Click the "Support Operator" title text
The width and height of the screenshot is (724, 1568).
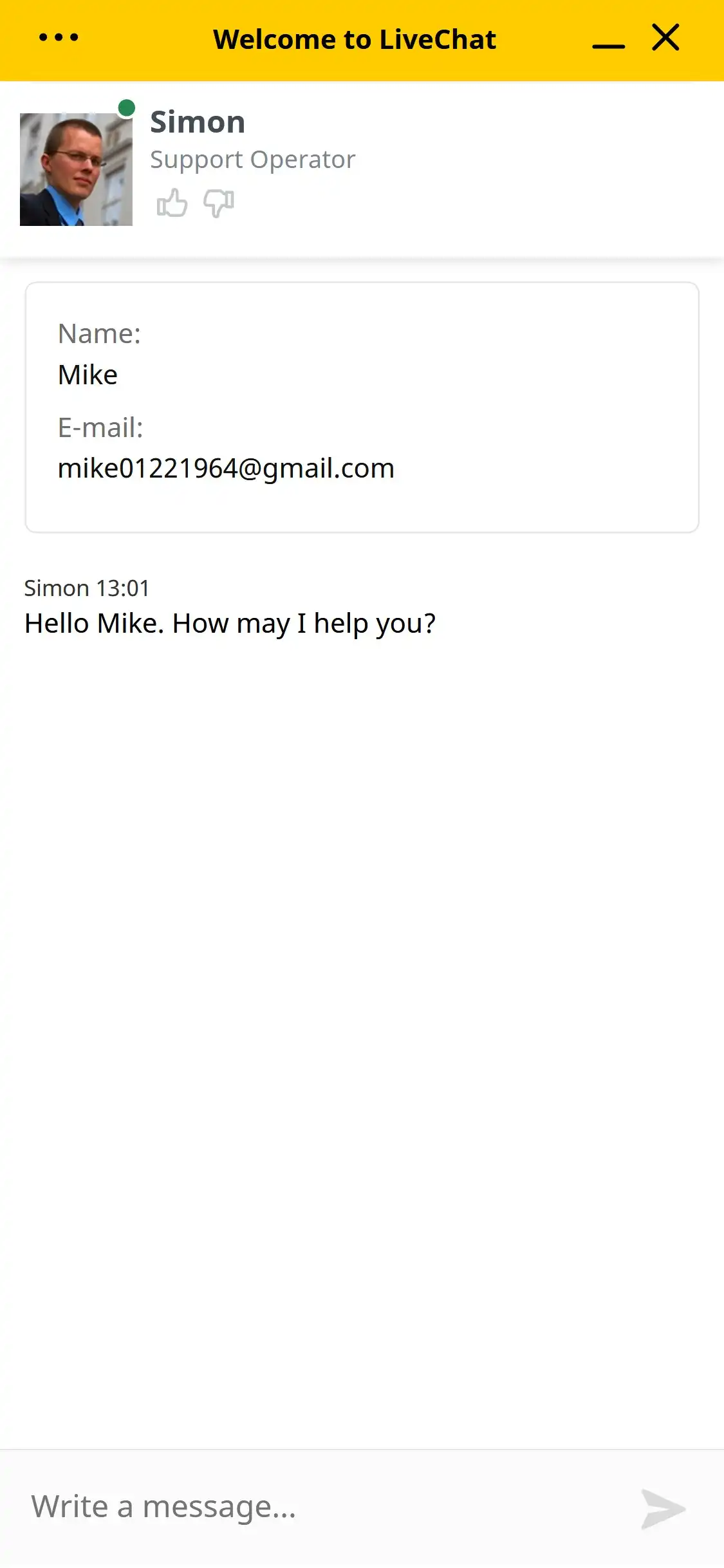[x=252, y=160]
